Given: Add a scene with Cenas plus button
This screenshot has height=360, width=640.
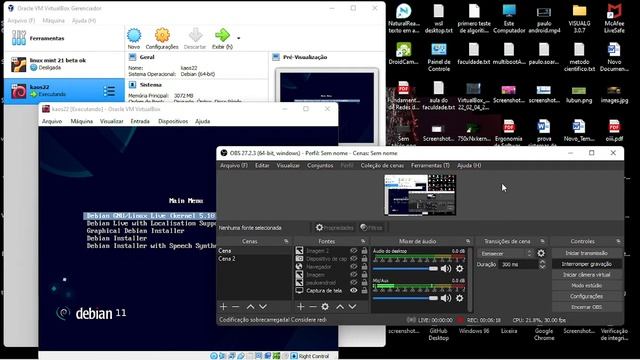Looking at the screenshot, I should click(x=223, y=307).
